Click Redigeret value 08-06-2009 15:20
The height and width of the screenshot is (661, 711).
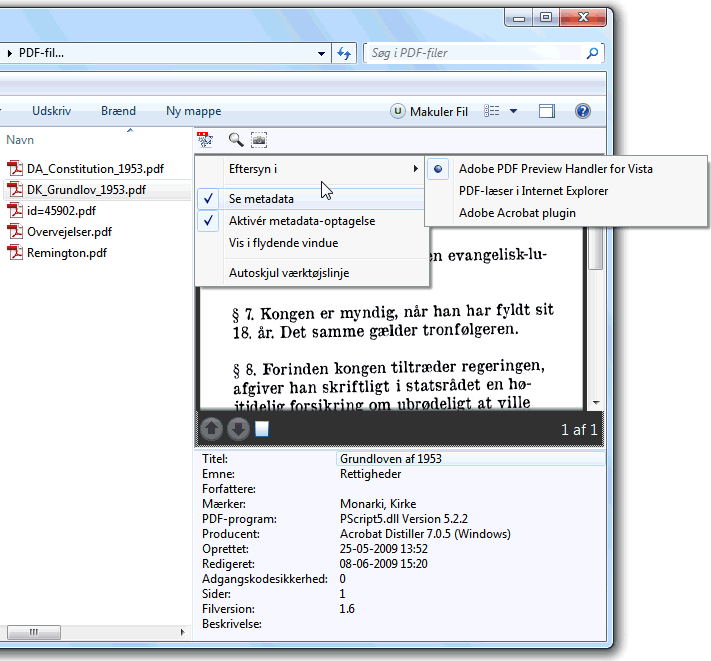384,564
